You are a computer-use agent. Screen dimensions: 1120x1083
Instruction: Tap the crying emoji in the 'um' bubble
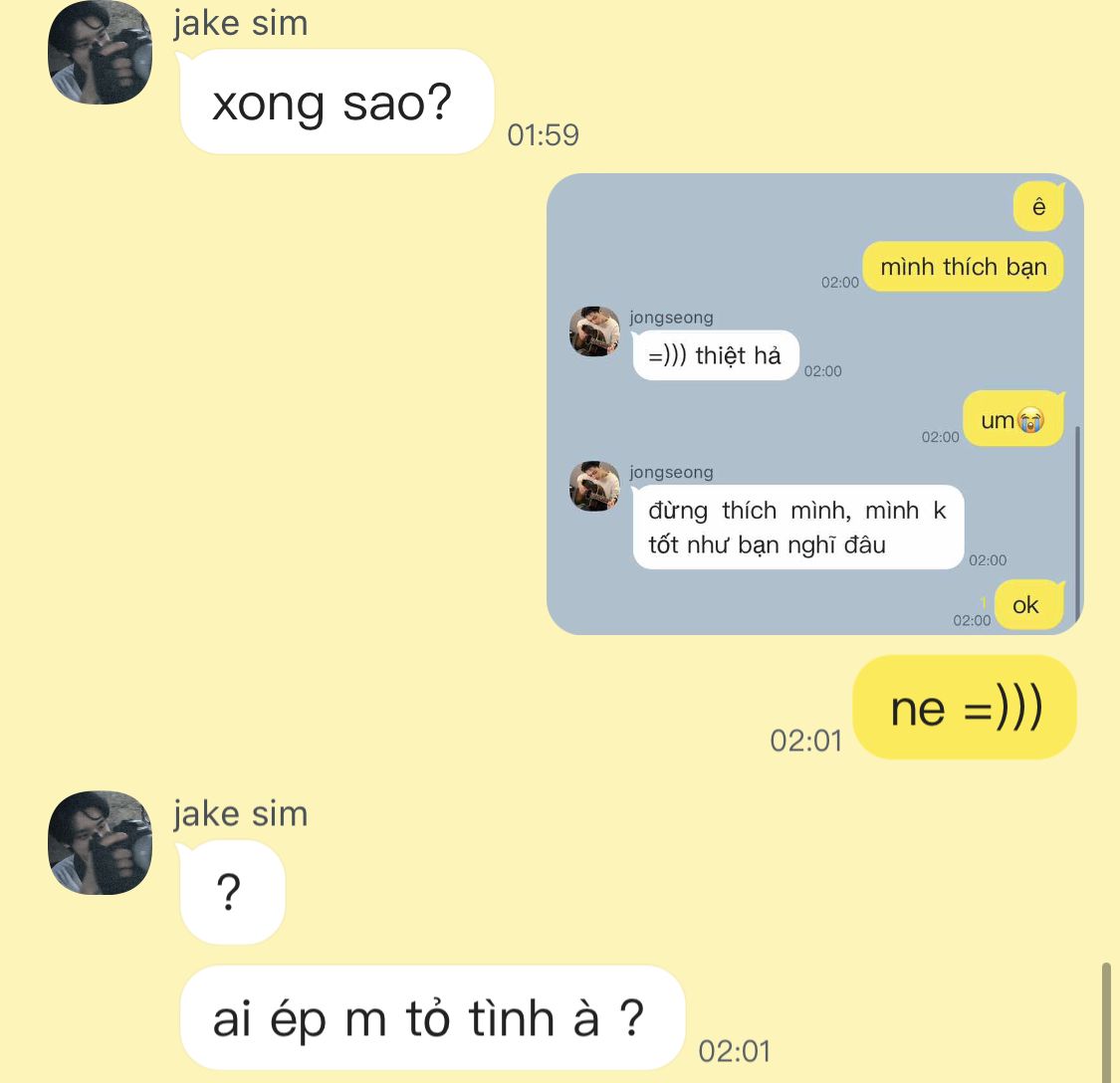[x=1030, y=420]
